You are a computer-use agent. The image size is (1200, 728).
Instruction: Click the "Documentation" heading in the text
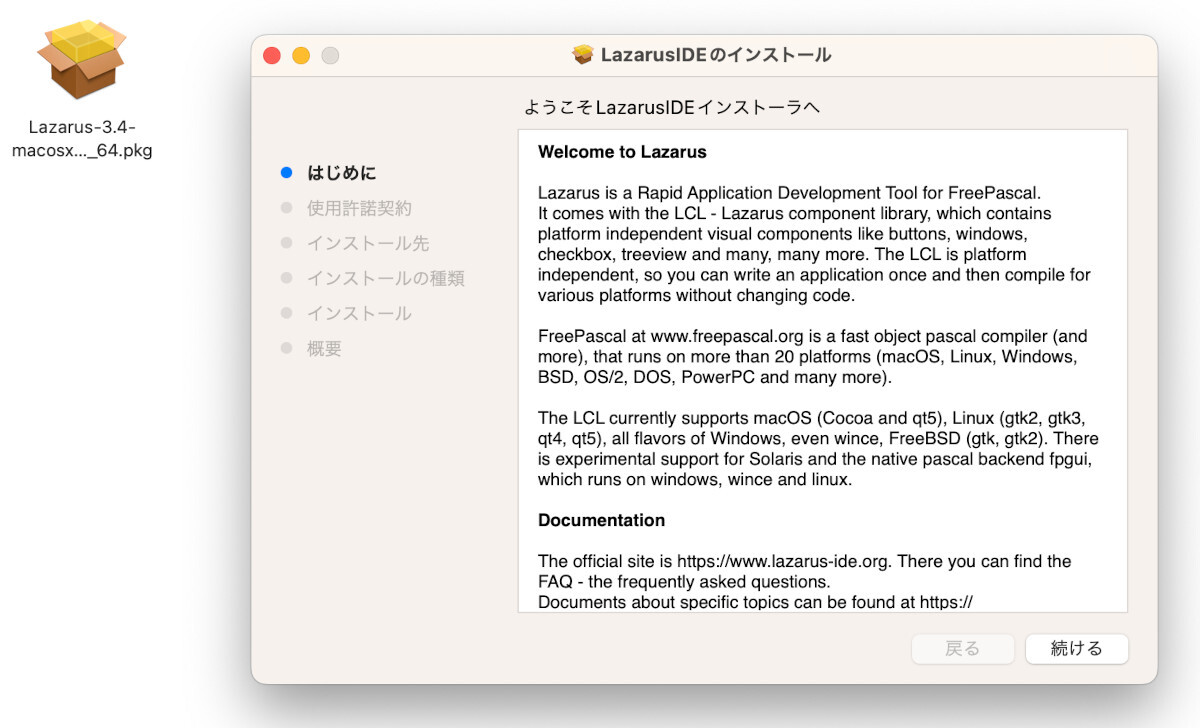(601, 520)
